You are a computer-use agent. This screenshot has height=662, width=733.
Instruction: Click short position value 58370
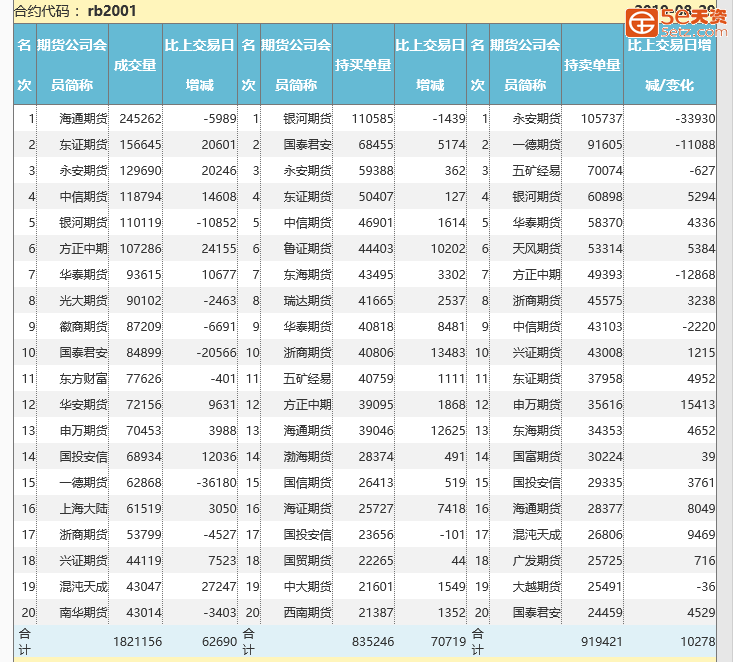tap(605, 223)
